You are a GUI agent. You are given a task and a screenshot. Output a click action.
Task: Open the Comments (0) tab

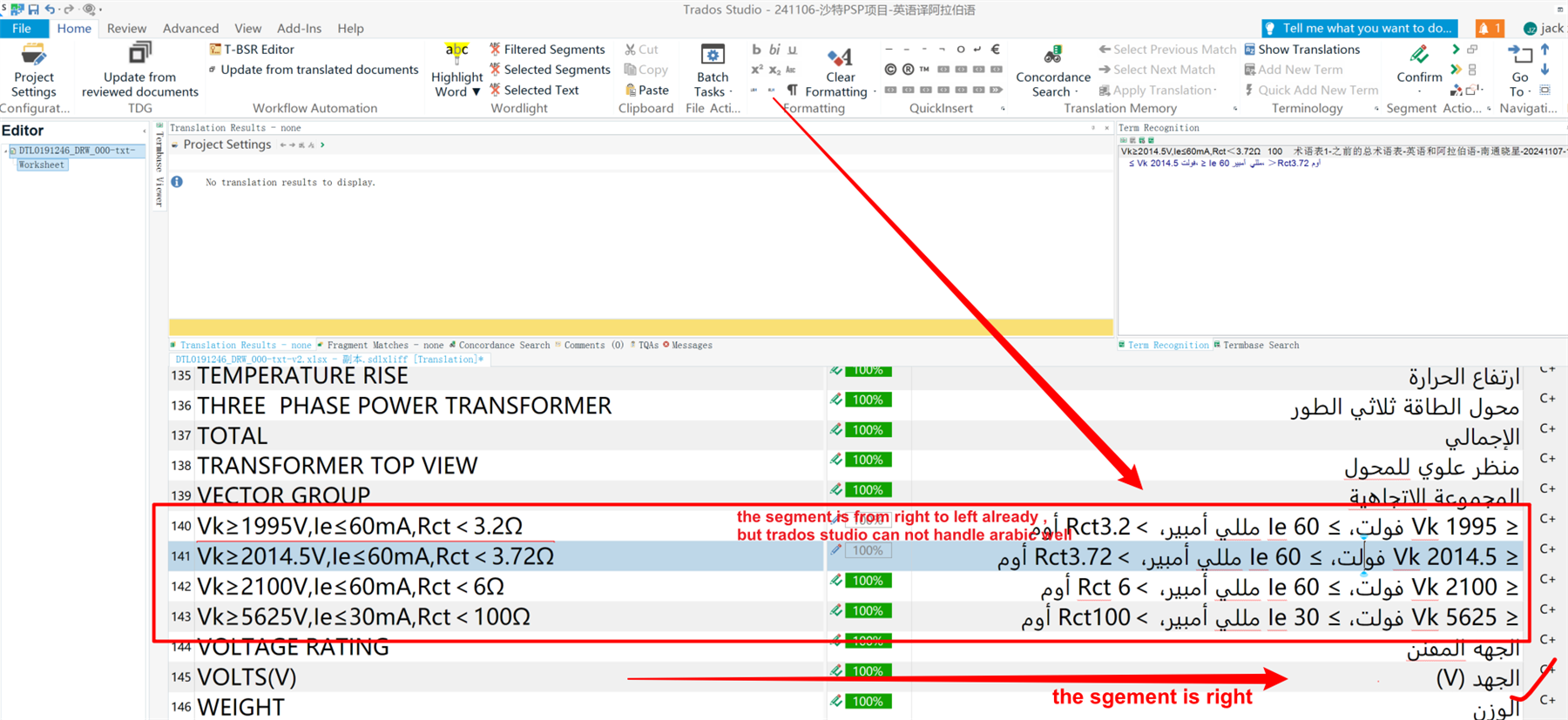coord(589,346)
